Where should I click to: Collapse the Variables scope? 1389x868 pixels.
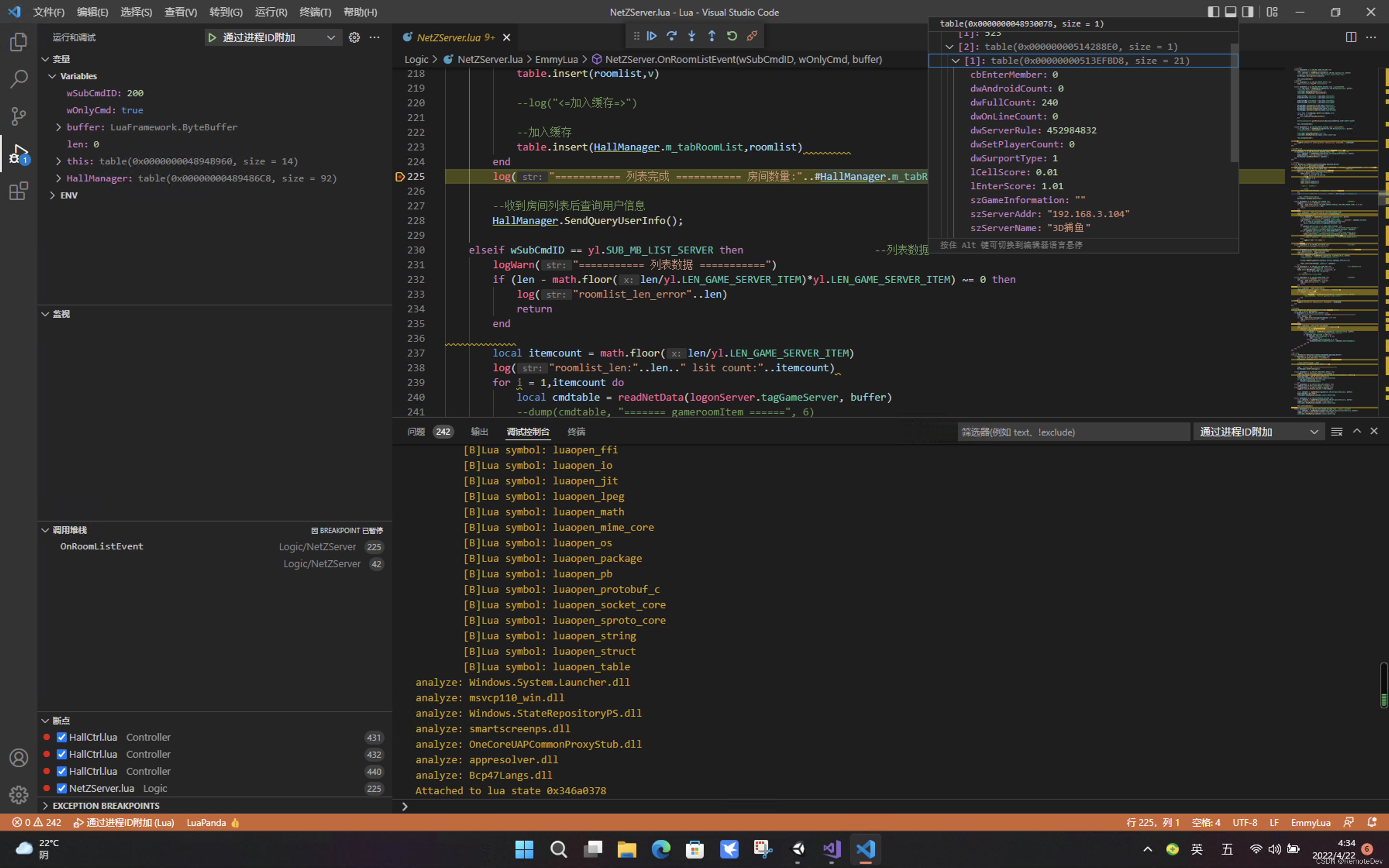(x=52, y=76)
